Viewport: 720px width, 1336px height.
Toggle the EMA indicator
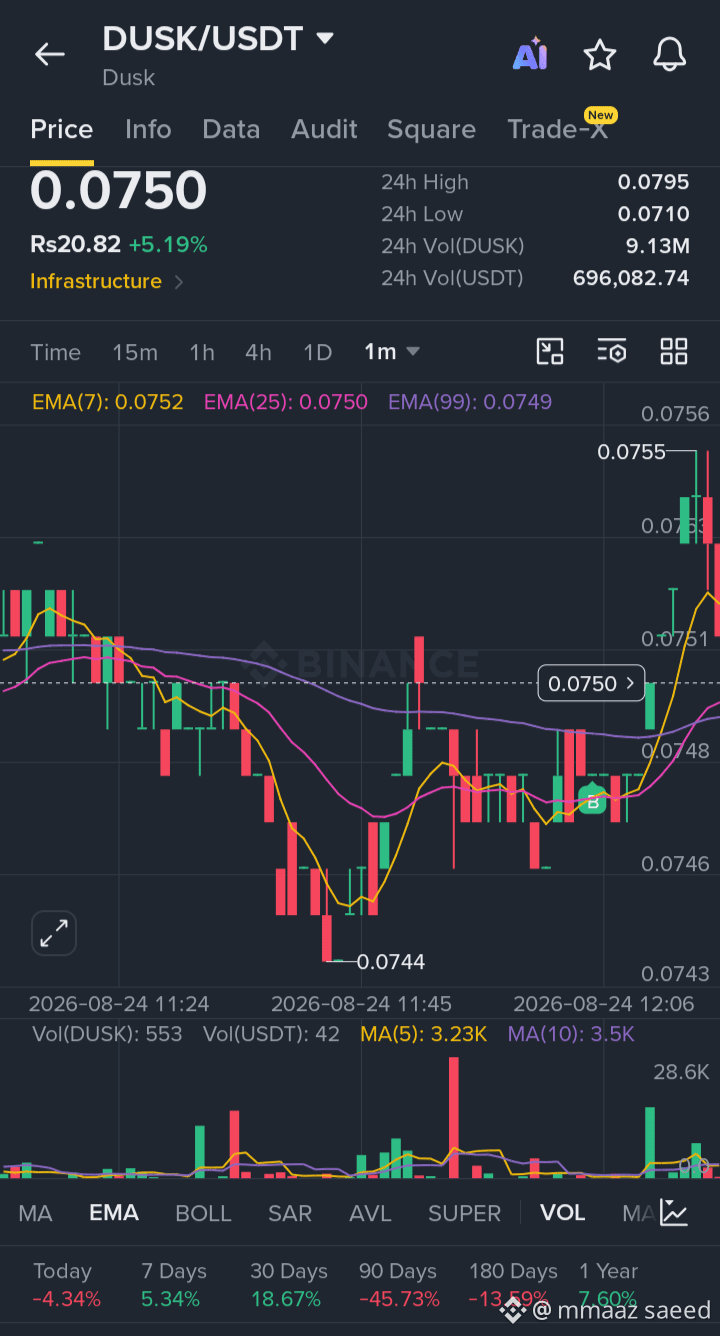[x=114, y=1213]
